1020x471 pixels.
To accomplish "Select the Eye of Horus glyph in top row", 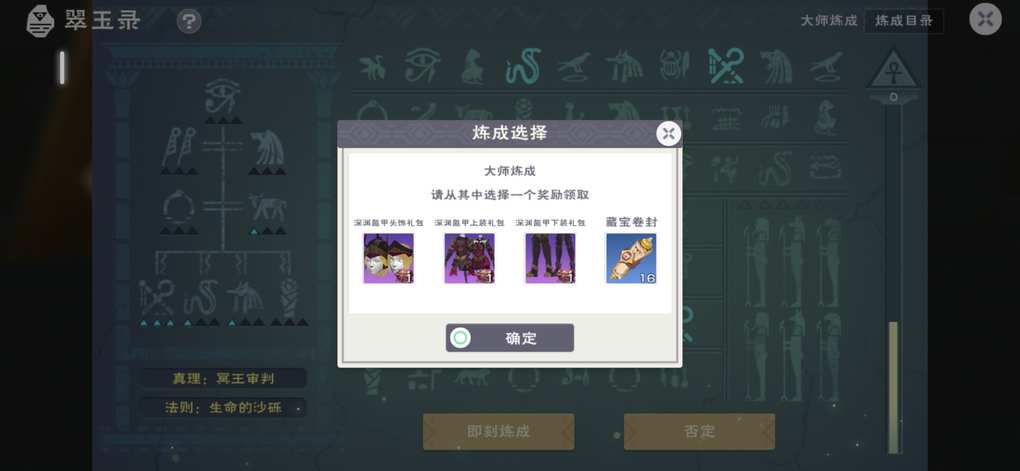I will [423, 66].
